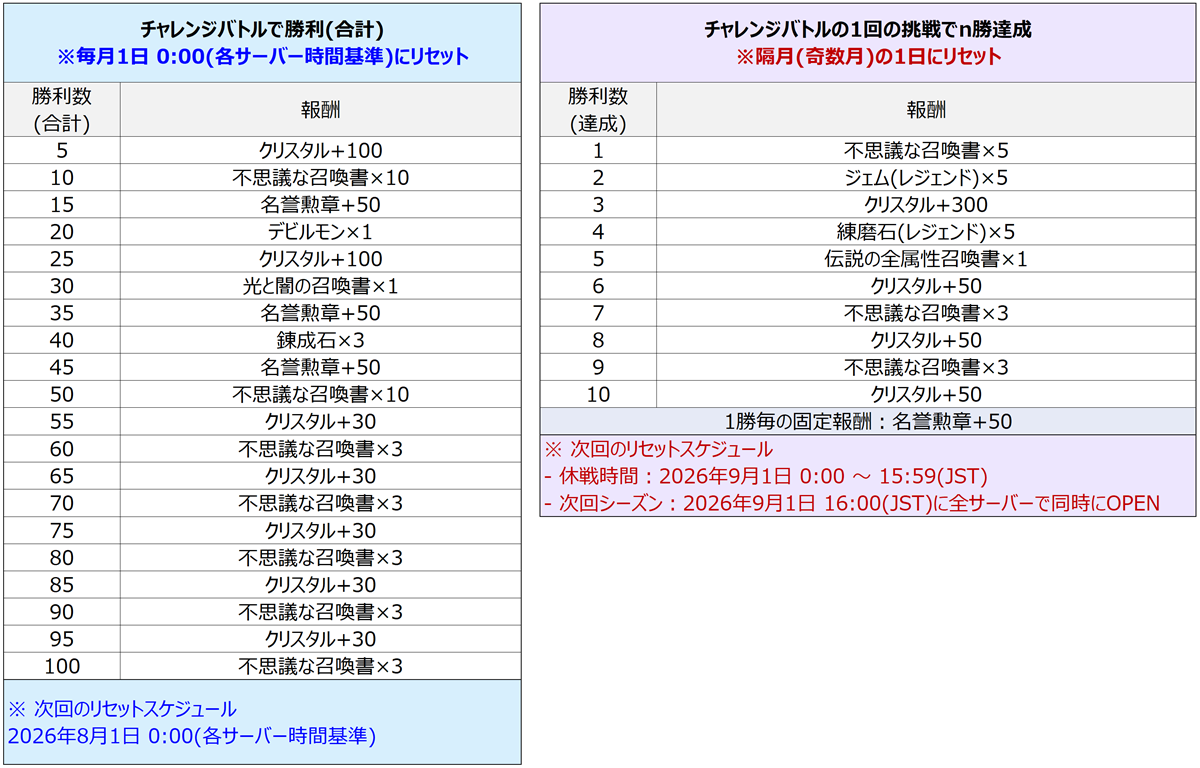
Task: Click the right table title チャレンジバトルの1回の挑戦でn勝達成
Action: 868,30
